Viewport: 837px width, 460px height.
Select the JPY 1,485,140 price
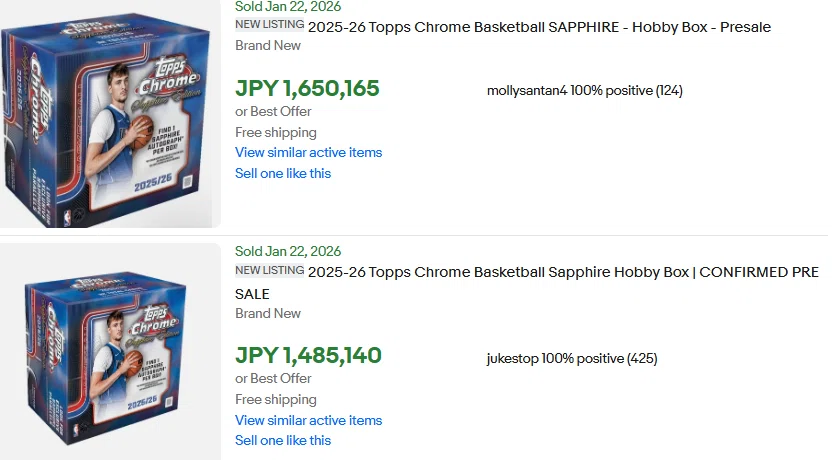tap(309, 355)
